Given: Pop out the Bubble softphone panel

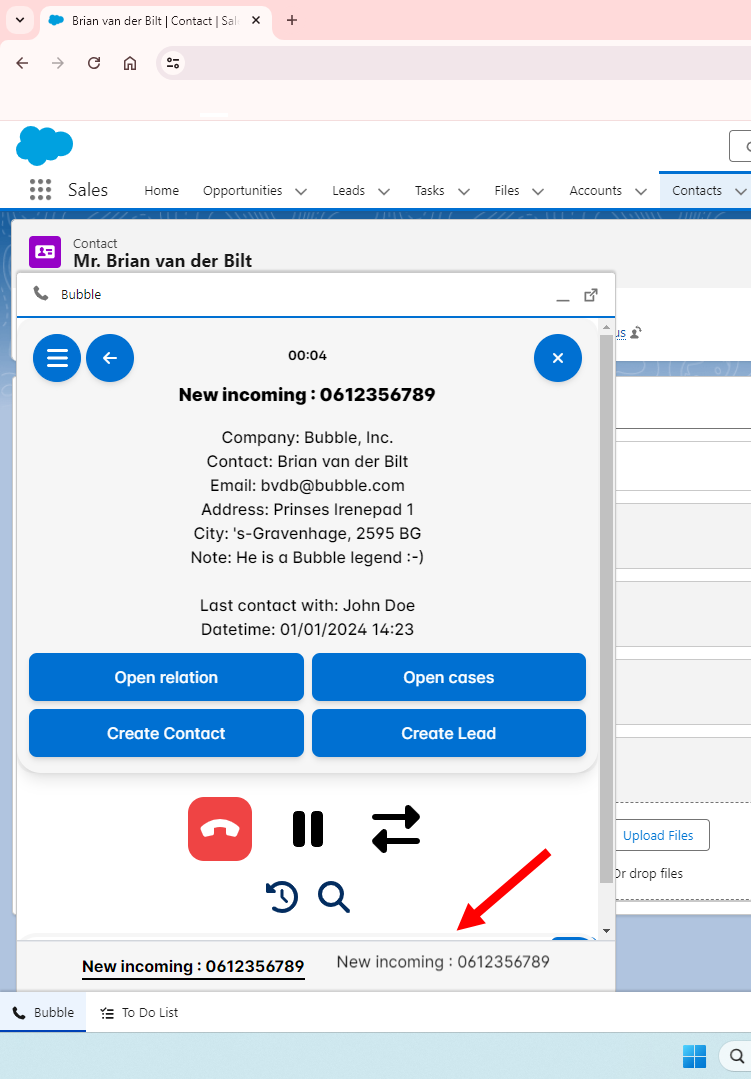Looking at the screenshot, I should pyautogui.click(x=591, y=295).
